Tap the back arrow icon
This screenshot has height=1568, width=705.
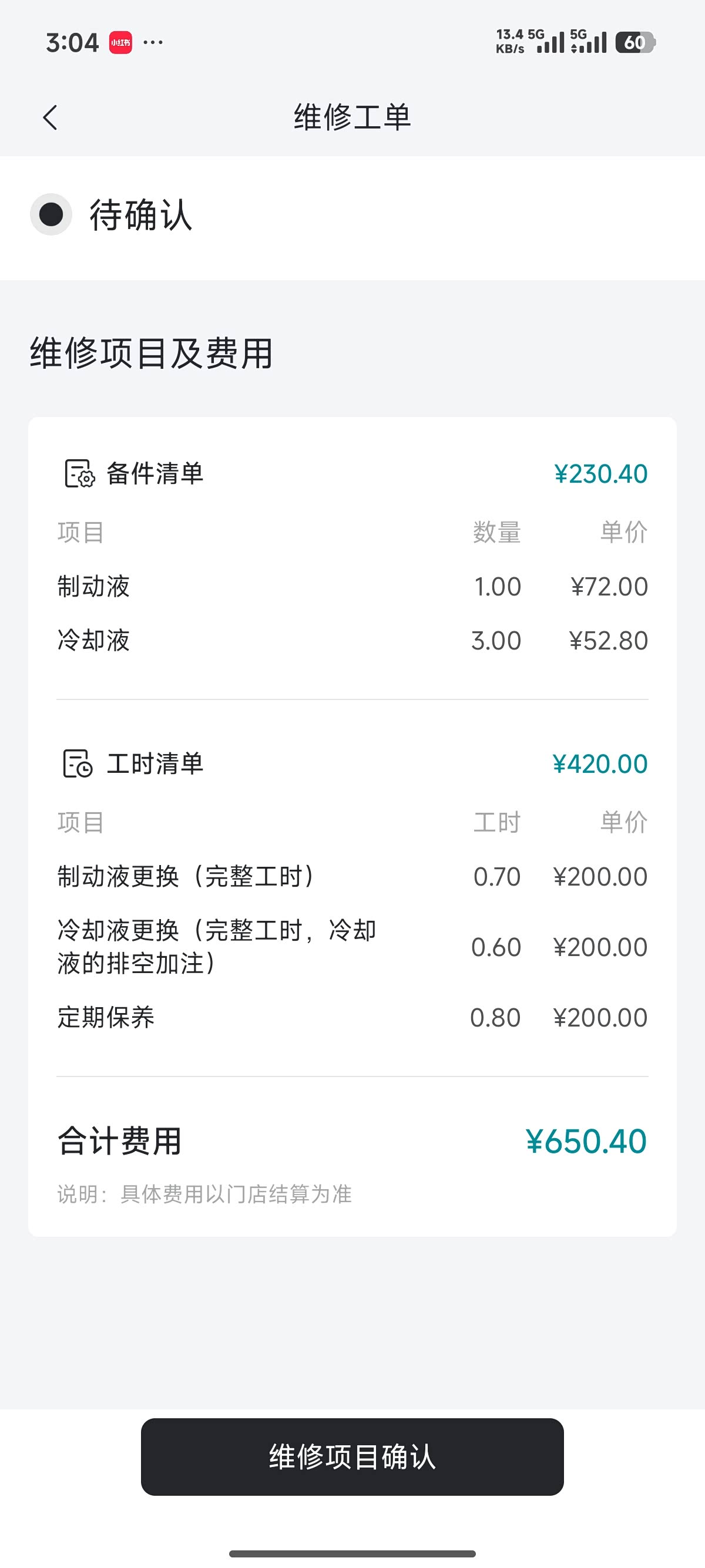tap(51, 117)
